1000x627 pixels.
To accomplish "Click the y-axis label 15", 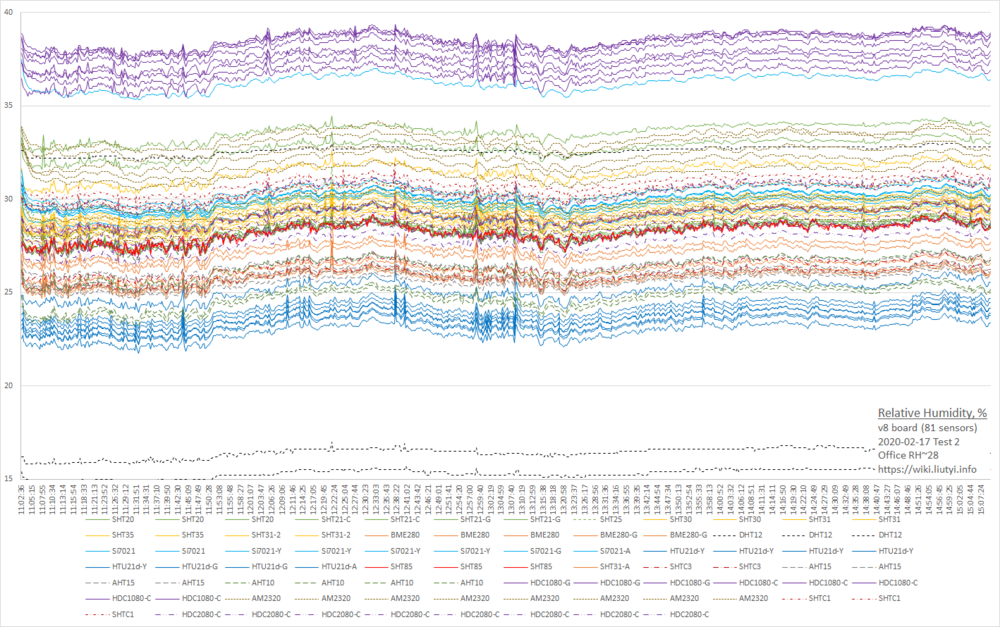I will (x=8, y=478).
